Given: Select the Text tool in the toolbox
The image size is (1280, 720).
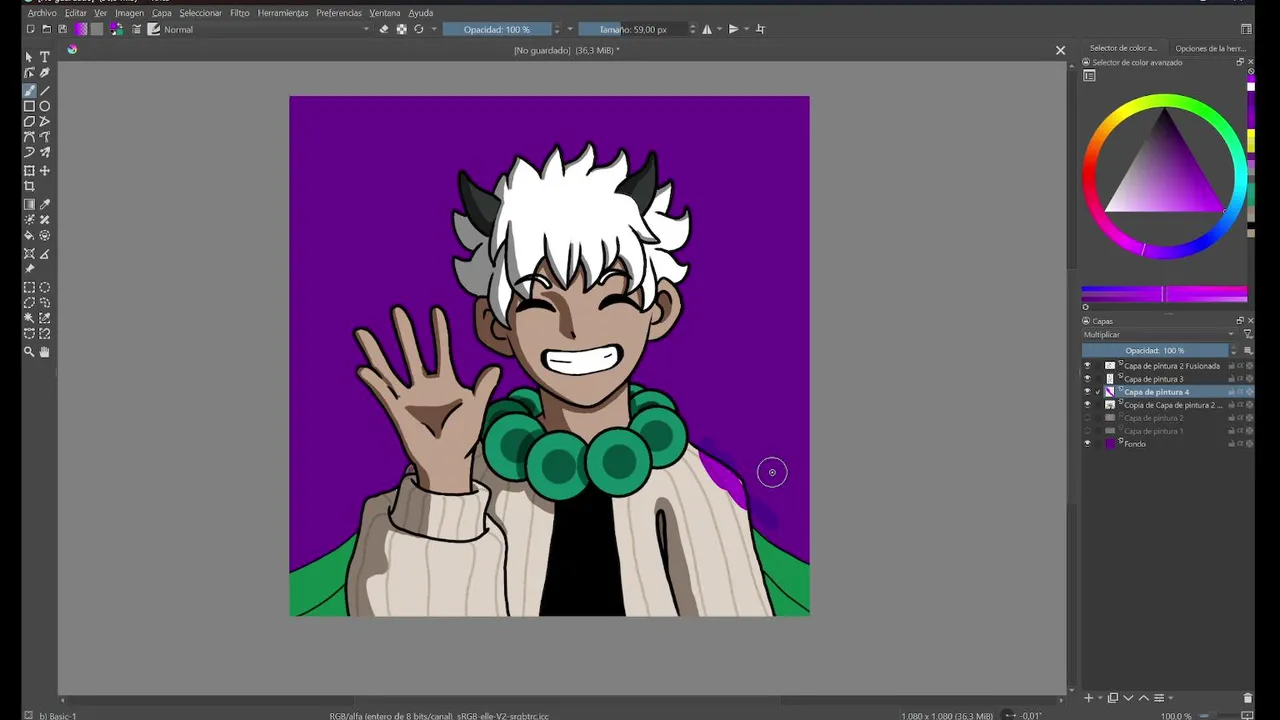Looking at the screenshot, I should coord(45,57).
